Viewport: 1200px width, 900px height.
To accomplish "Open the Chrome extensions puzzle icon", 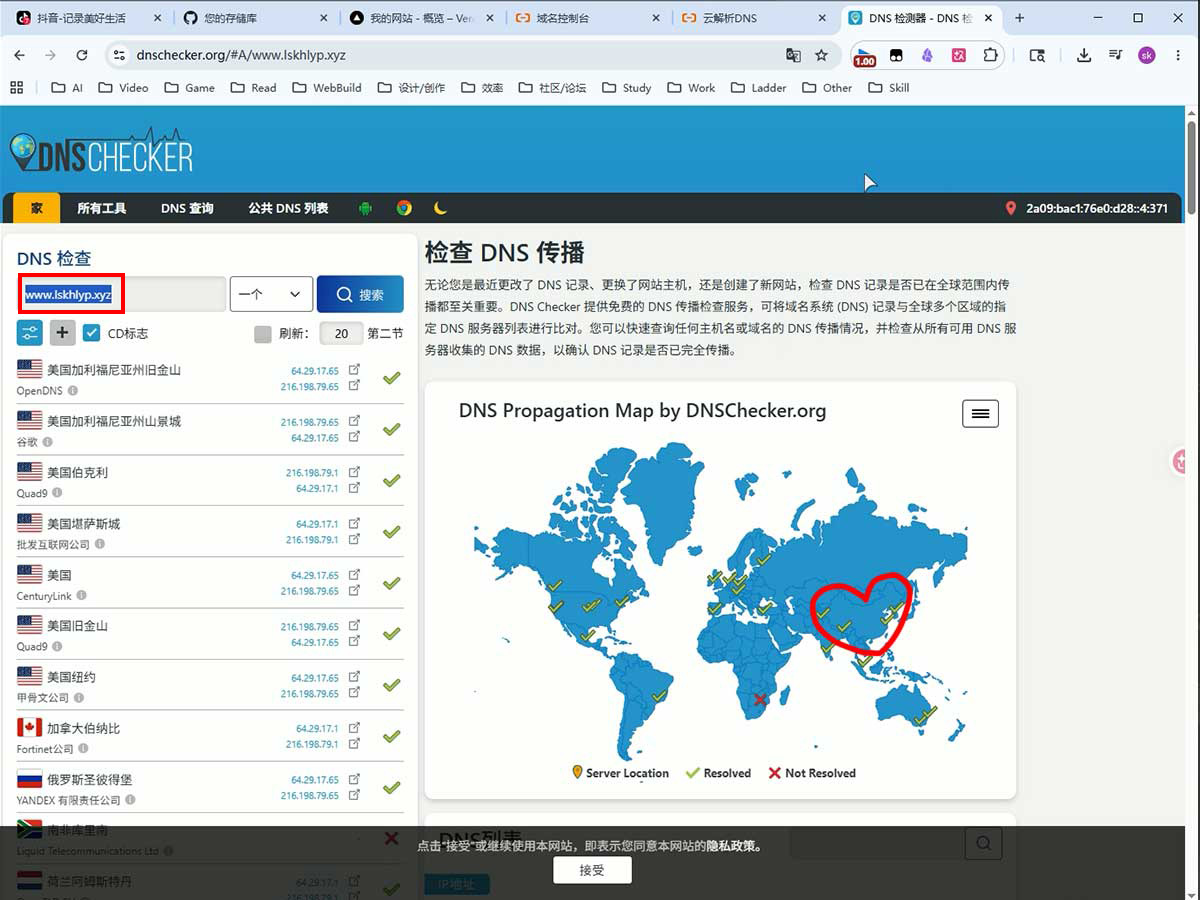I will pyautogui.click(x=990, y=56).
